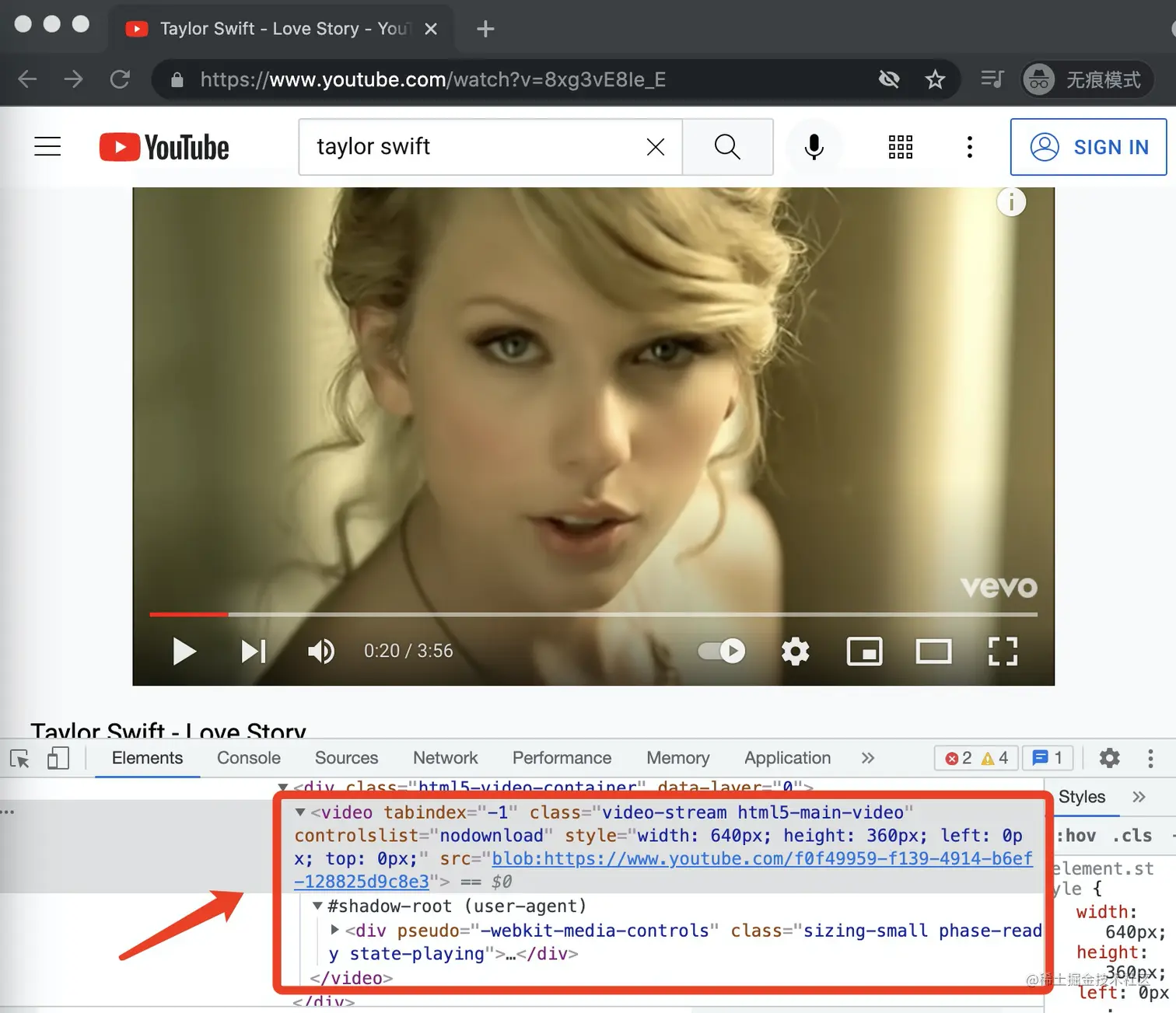
Task: Open the YouTube settings three-dot menu
Action: tap(969, 147)
